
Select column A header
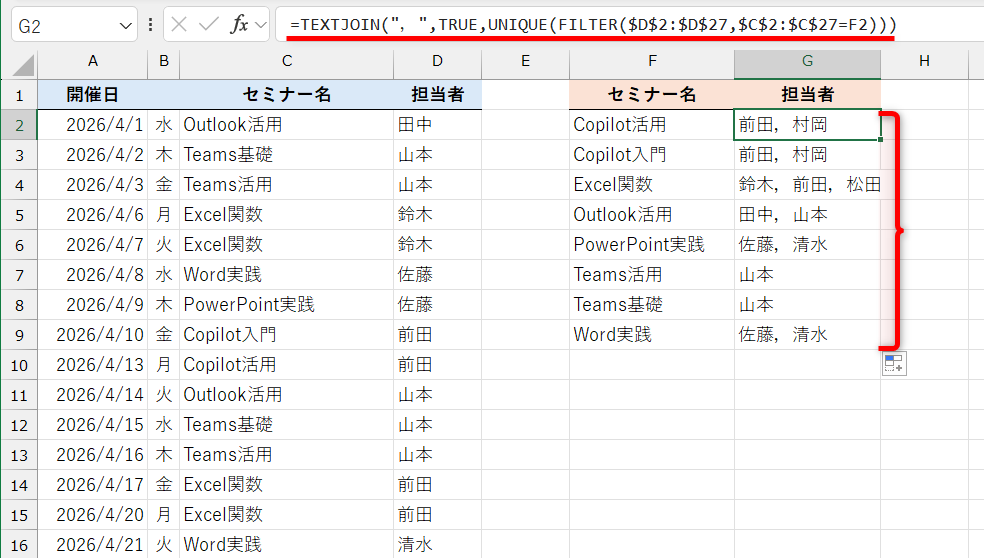coord(93,61)
